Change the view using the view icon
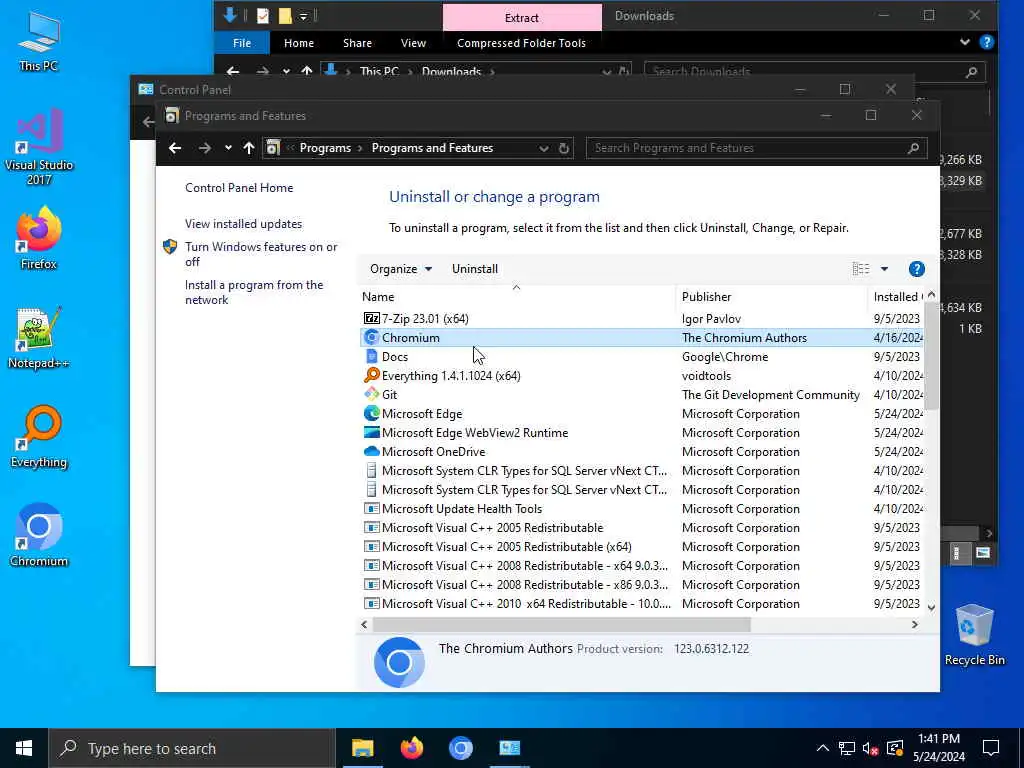This screenshot has width=1024, height=768. (861, 269)
